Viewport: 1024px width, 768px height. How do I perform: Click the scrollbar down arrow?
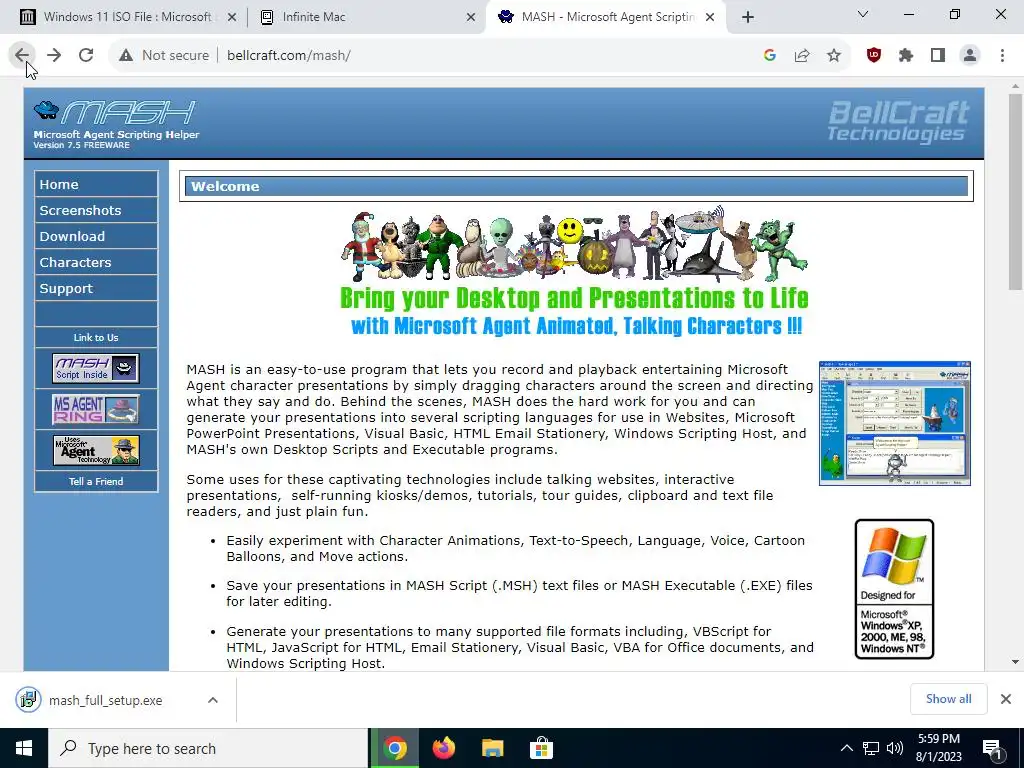[1016, 662]
